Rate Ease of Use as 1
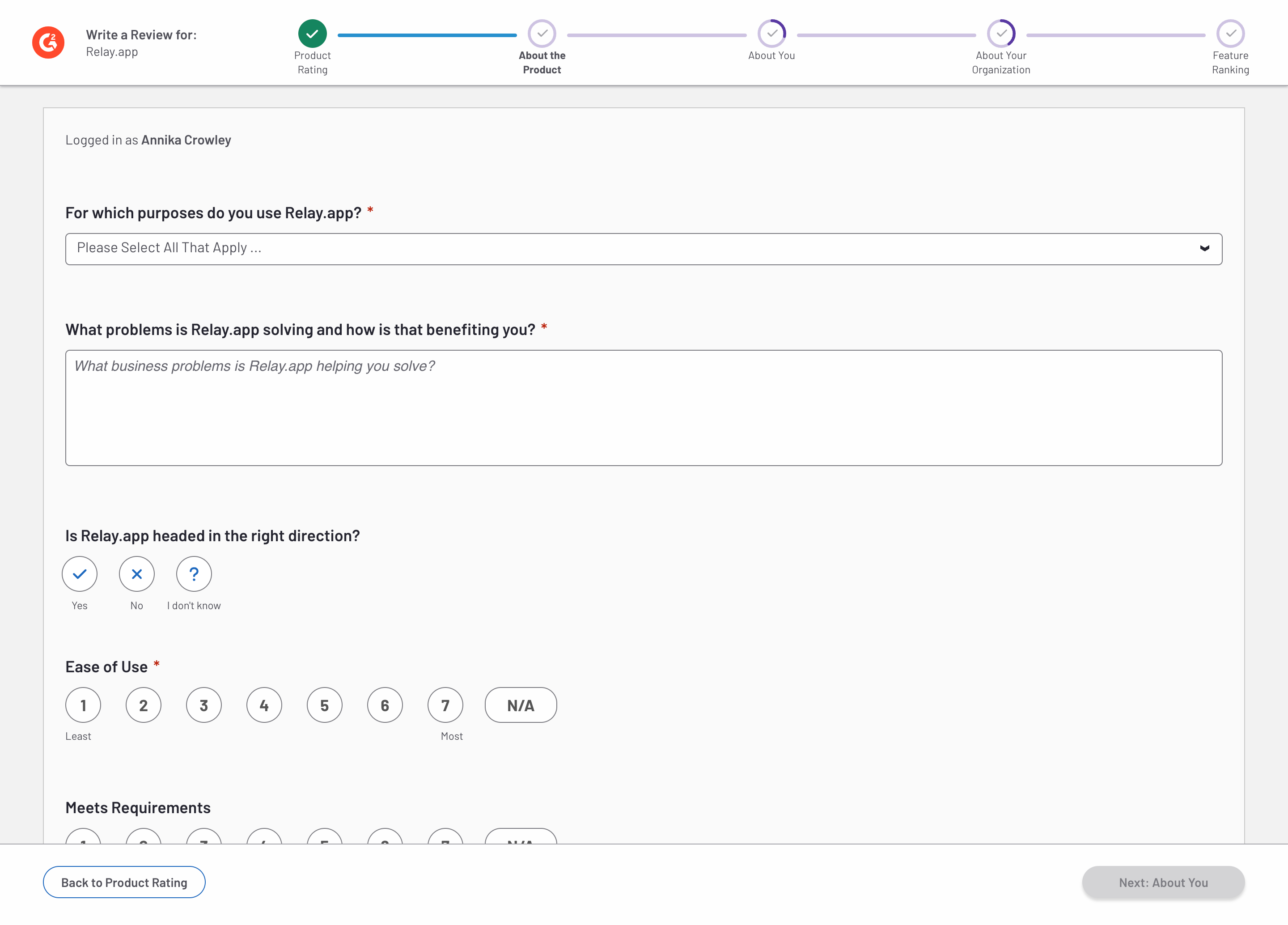1288x925 pixels. [x=83, y=704]
